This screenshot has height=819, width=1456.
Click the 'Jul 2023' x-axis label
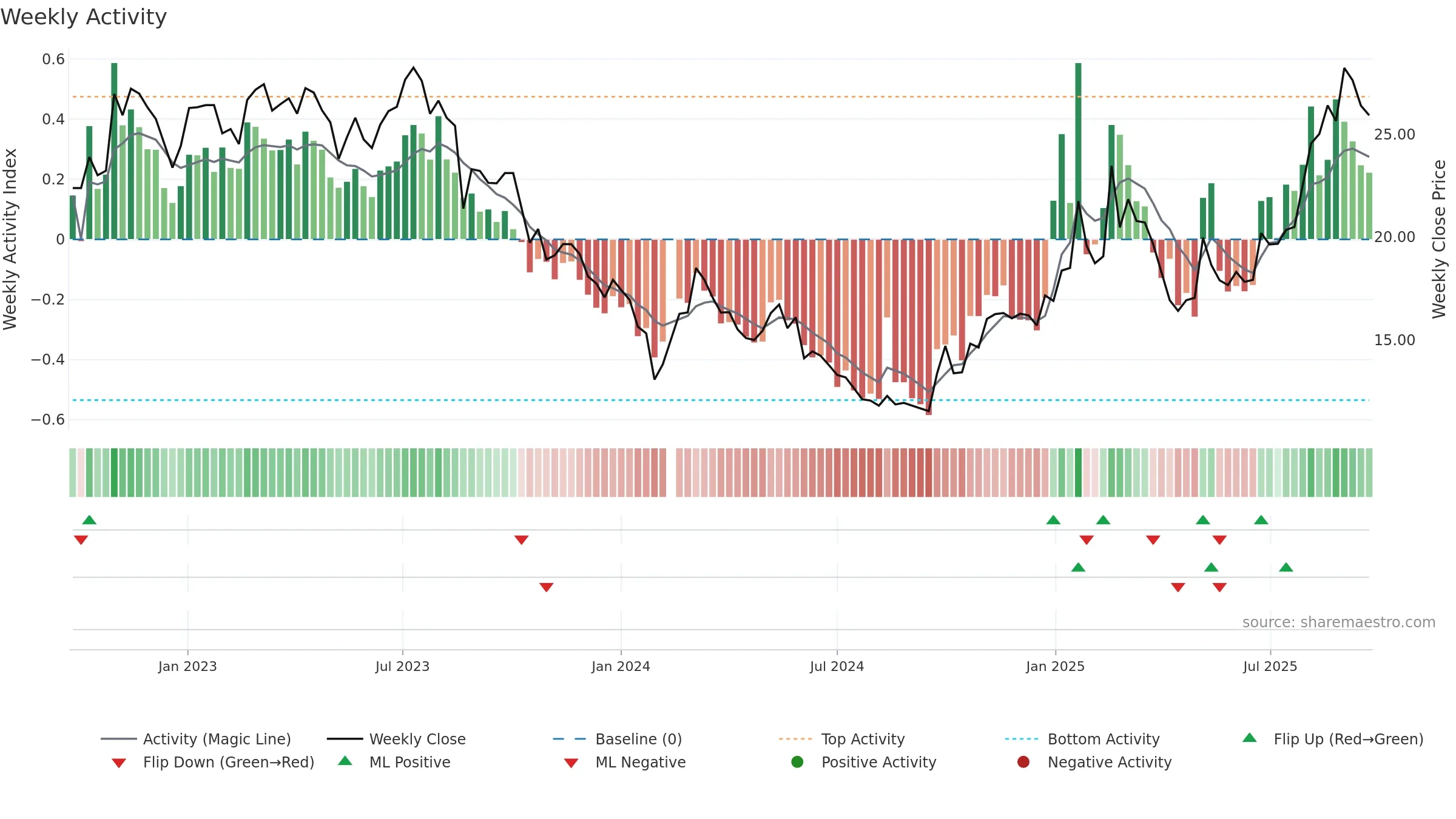(402, 666)
